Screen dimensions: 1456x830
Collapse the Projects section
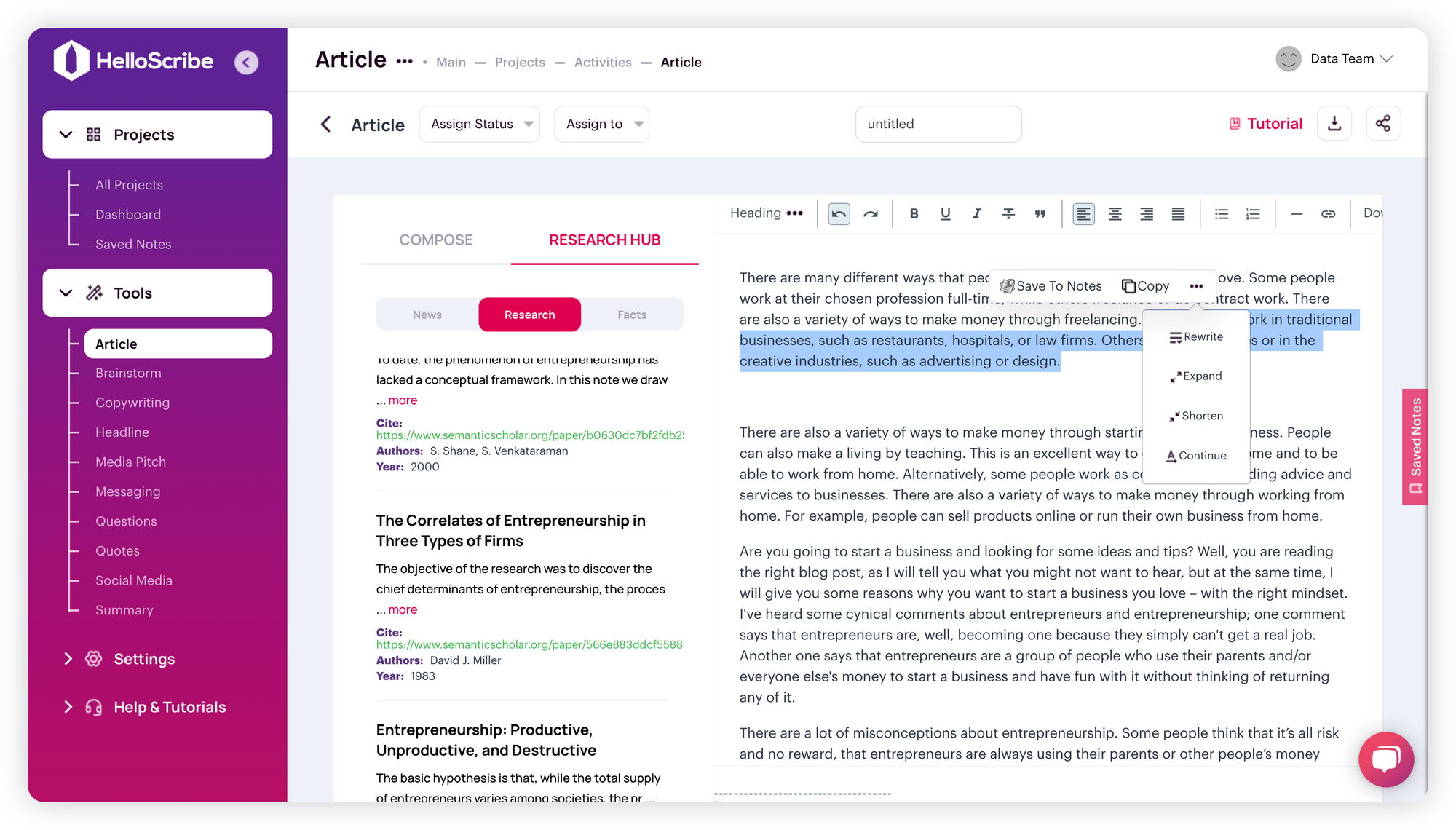click(157, 135)
